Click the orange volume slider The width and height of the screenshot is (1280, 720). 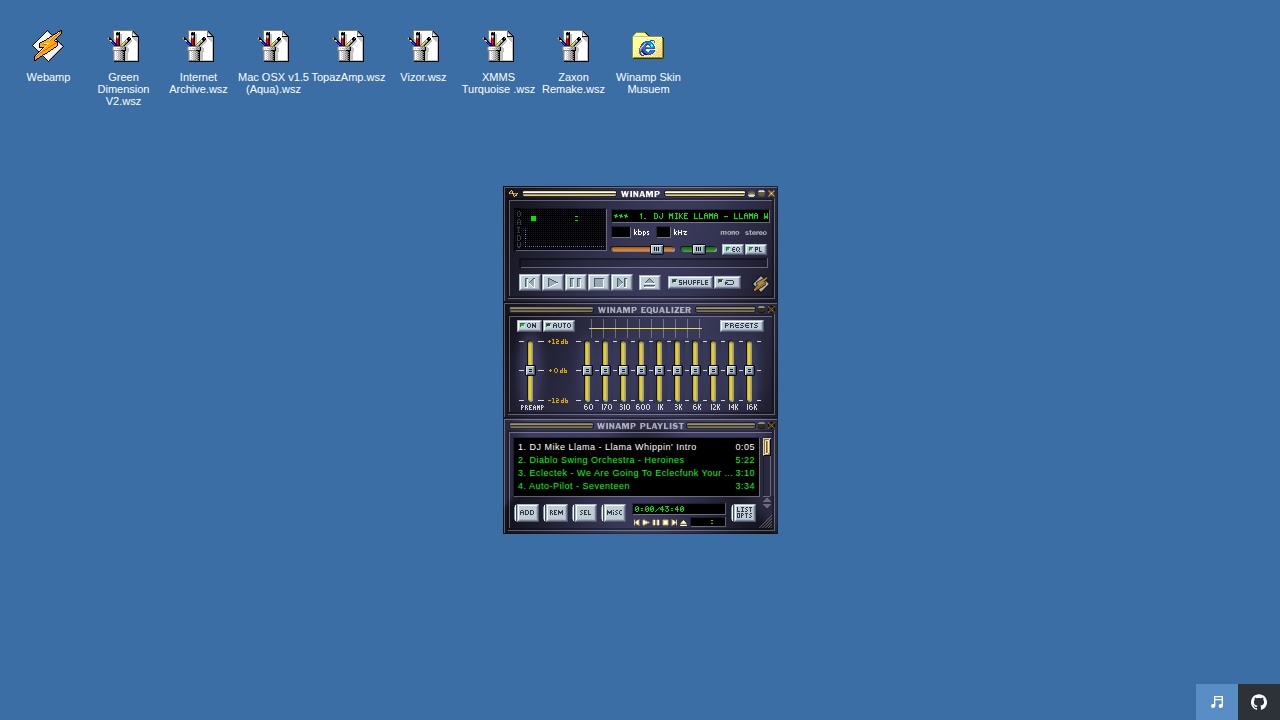[643, 250]
